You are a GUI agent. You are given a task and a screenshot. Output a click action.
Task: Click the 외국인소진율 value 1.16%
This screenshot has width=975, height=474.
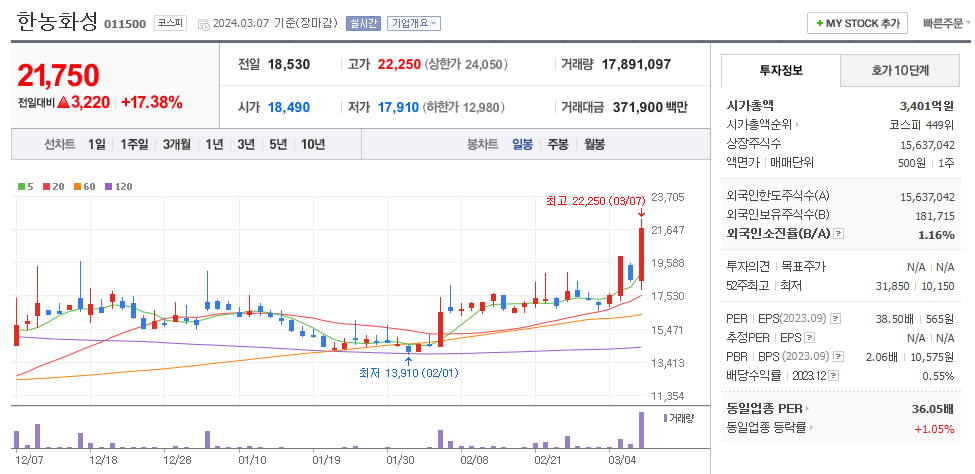coord(936,235)
